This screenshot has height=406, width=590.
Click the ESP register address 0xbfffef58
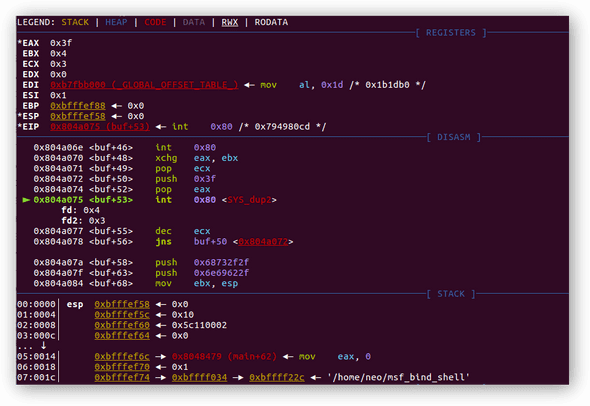pos(78,116)
